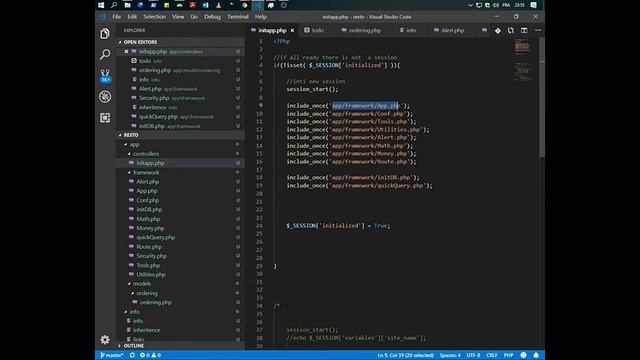The height and width of the screenshot is (360, 640).
Task: Open the Go menu
Action: pyautogui.click(x=194, y=17)
